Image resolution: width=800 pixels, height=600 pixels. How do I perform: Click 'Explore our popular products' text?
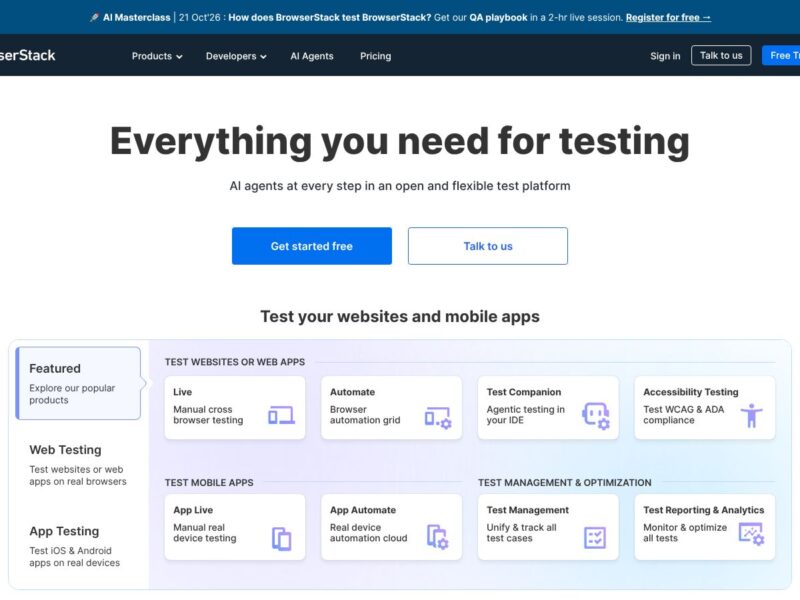tap(72, 394)
